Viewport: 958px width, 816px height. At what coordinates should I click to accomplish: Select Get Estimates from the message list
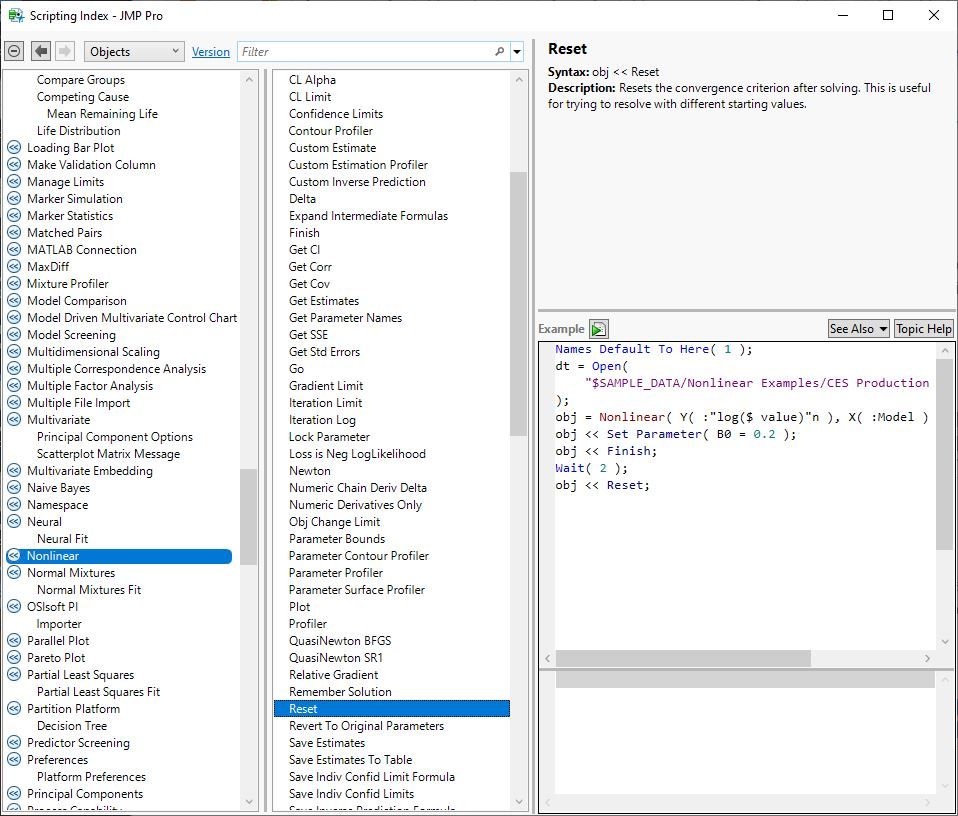coord(324,301)
